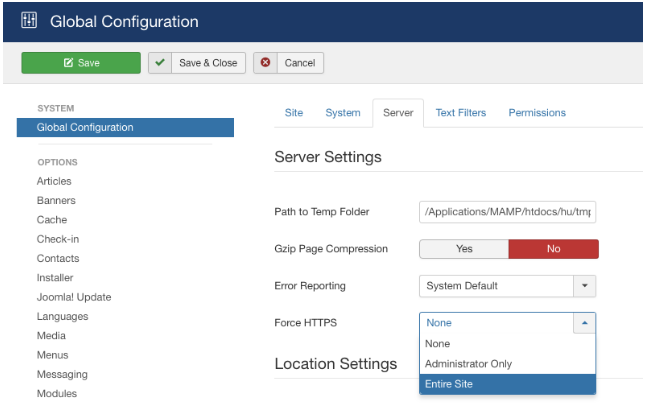Click Save & Close button
The image size is (646, 403).
pos(196,63)
